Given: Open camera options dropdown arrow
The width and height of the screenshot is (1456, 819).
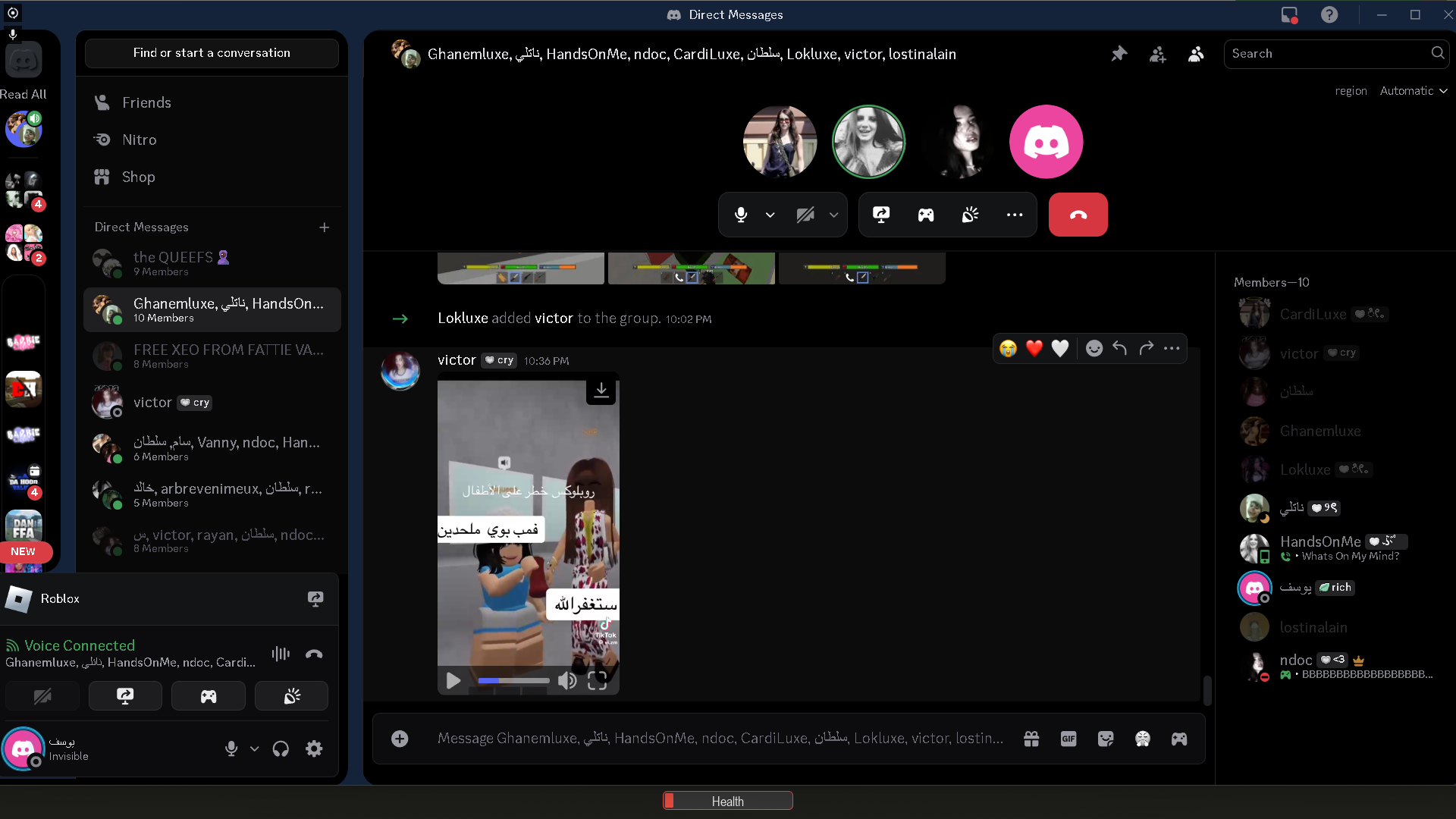Looking at the screenshot, I should coord(833,215).
